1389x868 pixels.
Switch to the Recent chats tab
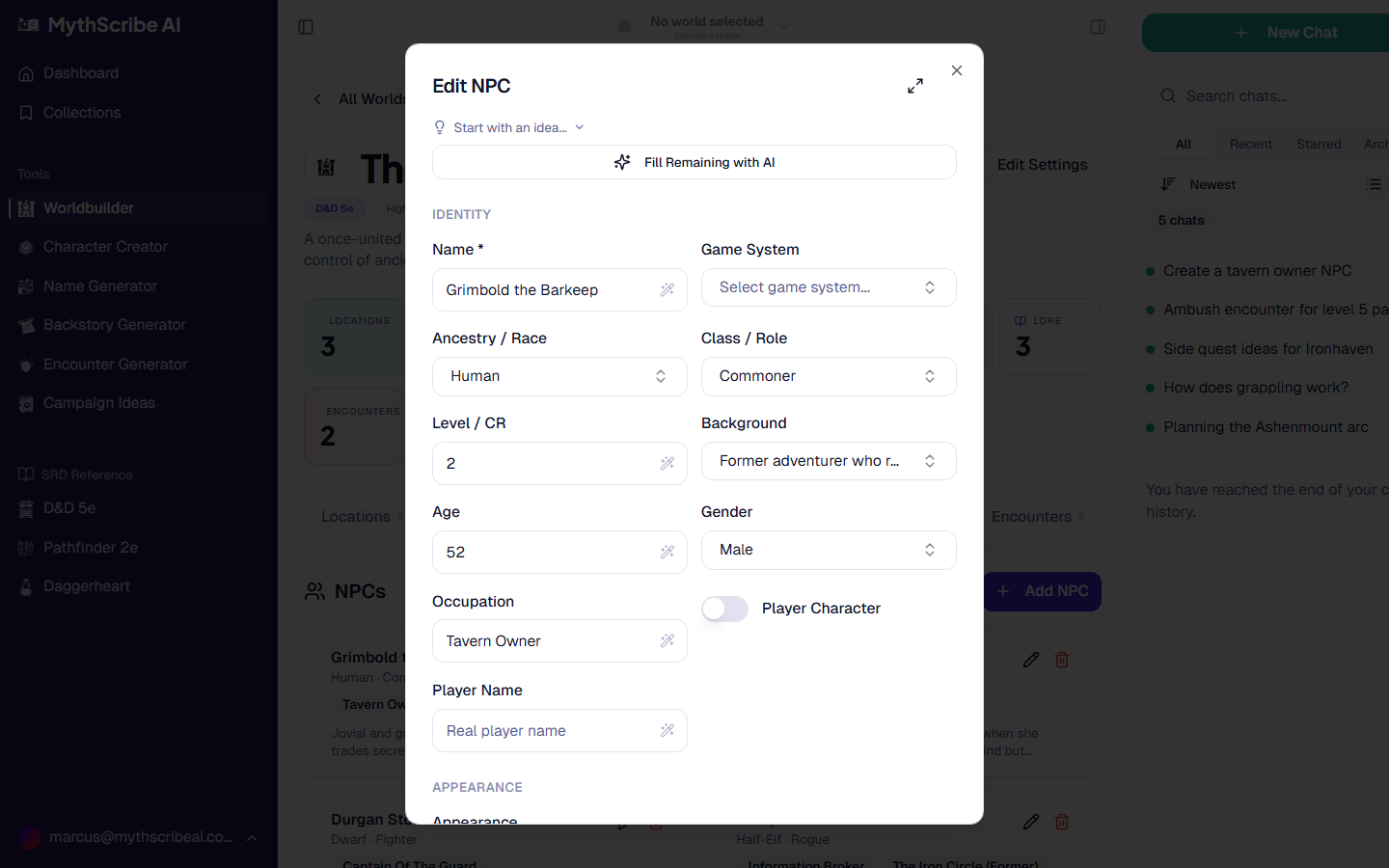click(1250, 144)
